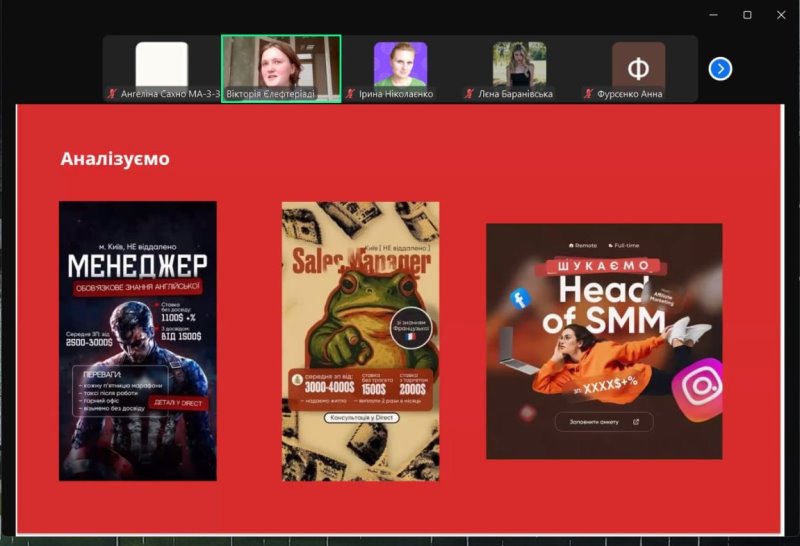Screen dimensions: 800x546
Task: Click the ШУКАЄМО banner text
Action: 603,266
